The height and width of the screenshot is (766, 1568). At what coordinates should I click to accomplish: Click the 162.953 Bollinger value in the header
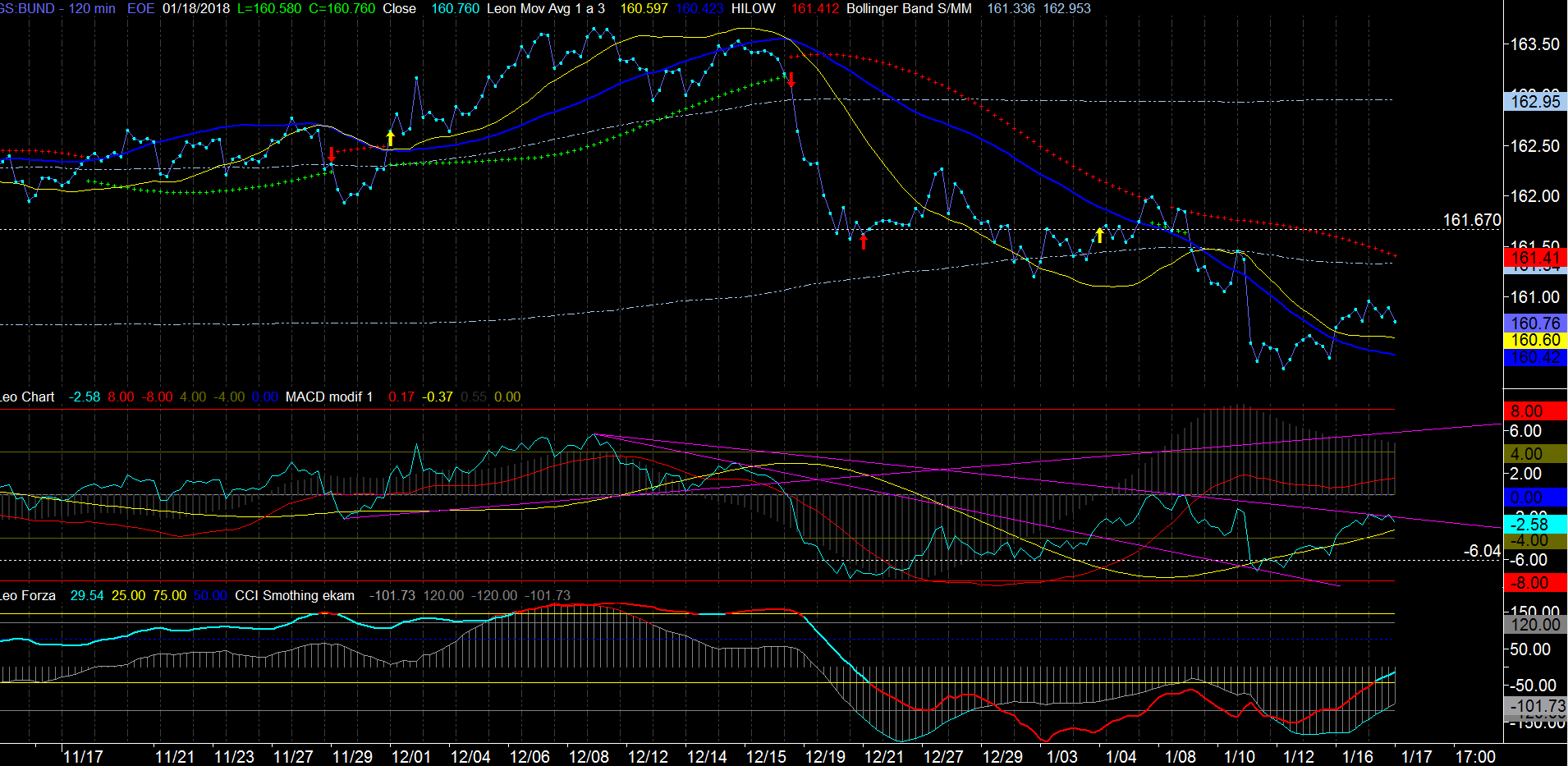[1066, 8]
